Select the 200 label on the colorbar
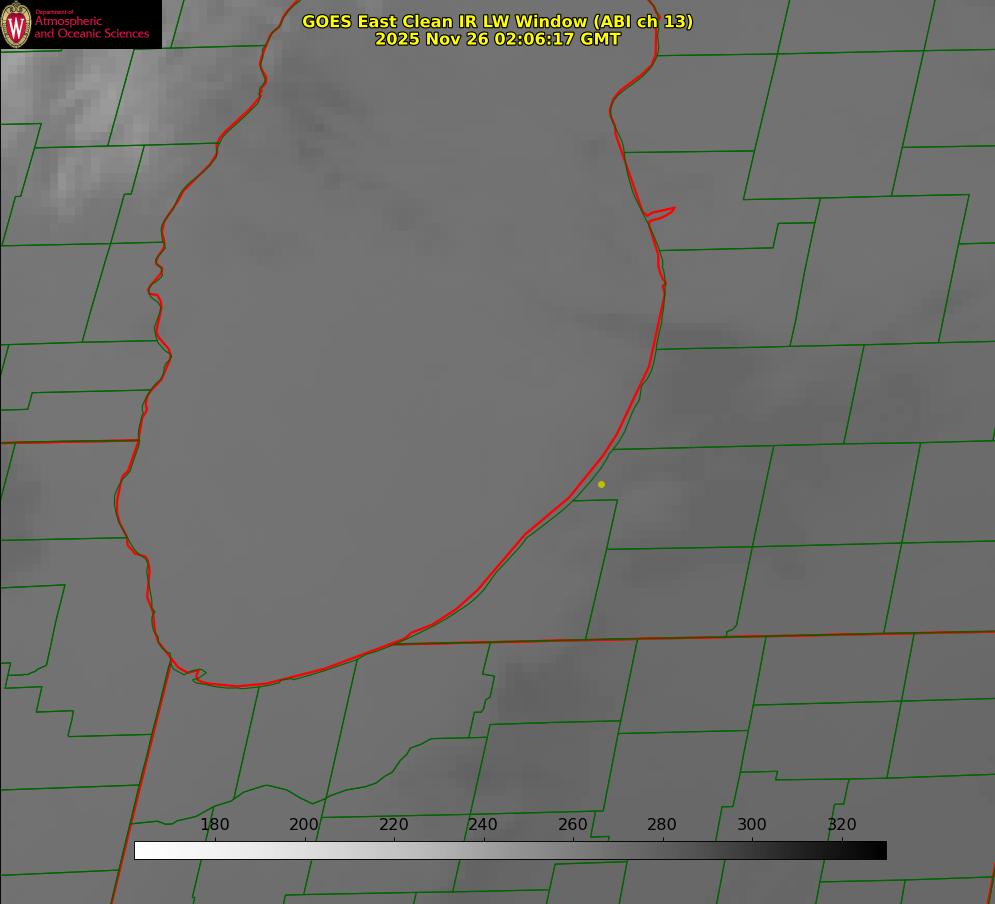995x904 pixels. (x=304, y=824)
